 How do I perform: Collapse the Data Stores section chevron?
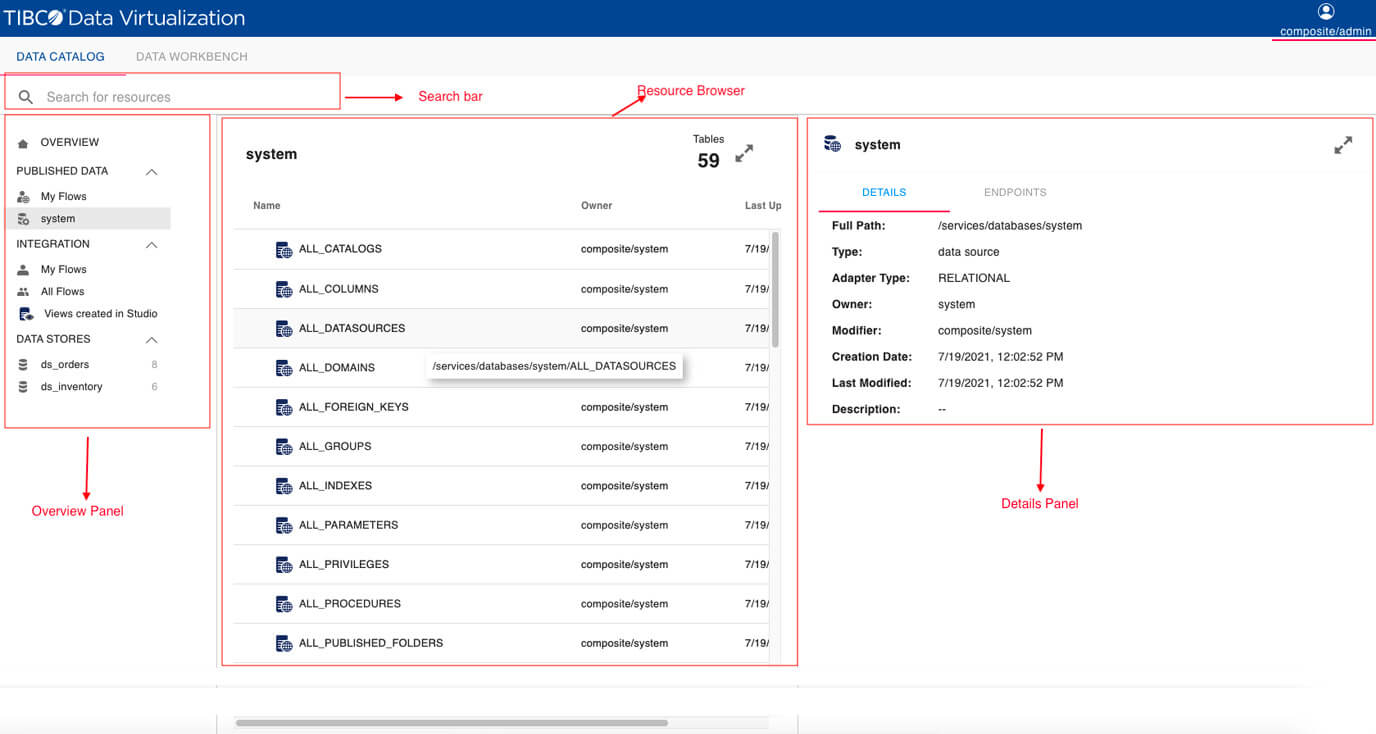coord(152,340)
